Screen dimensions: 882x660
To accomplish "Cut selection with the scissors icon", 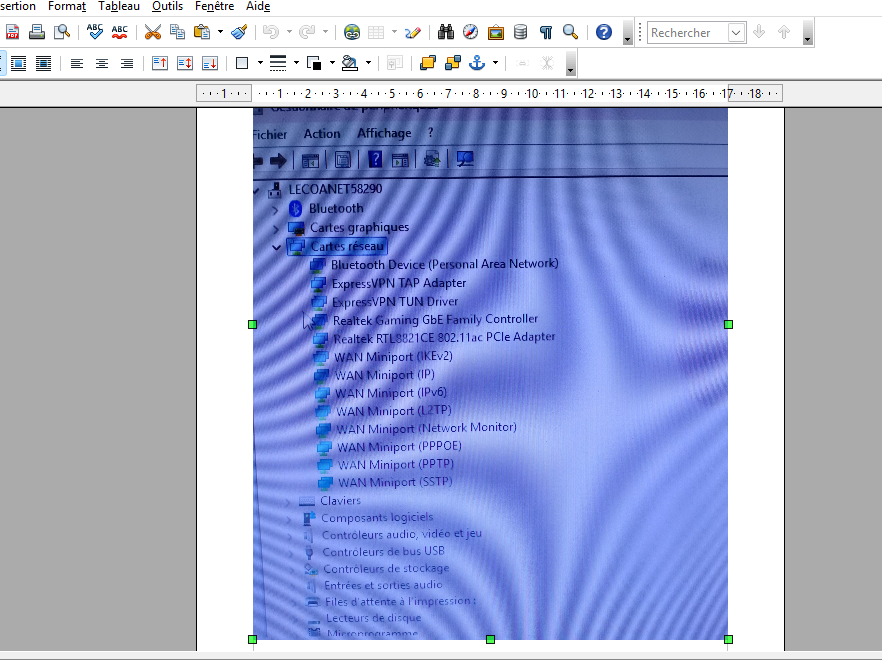I will point(152,32).
